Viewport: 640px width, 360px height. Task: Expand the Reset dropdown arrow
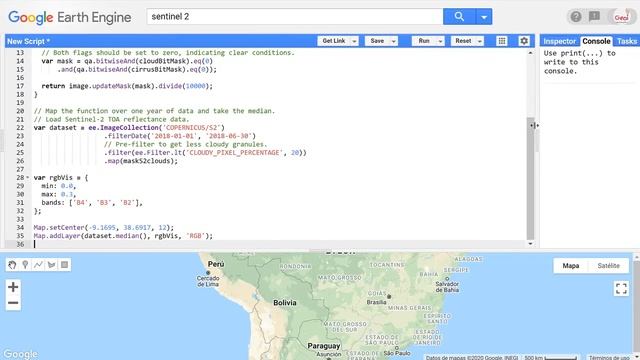(480, 41)
